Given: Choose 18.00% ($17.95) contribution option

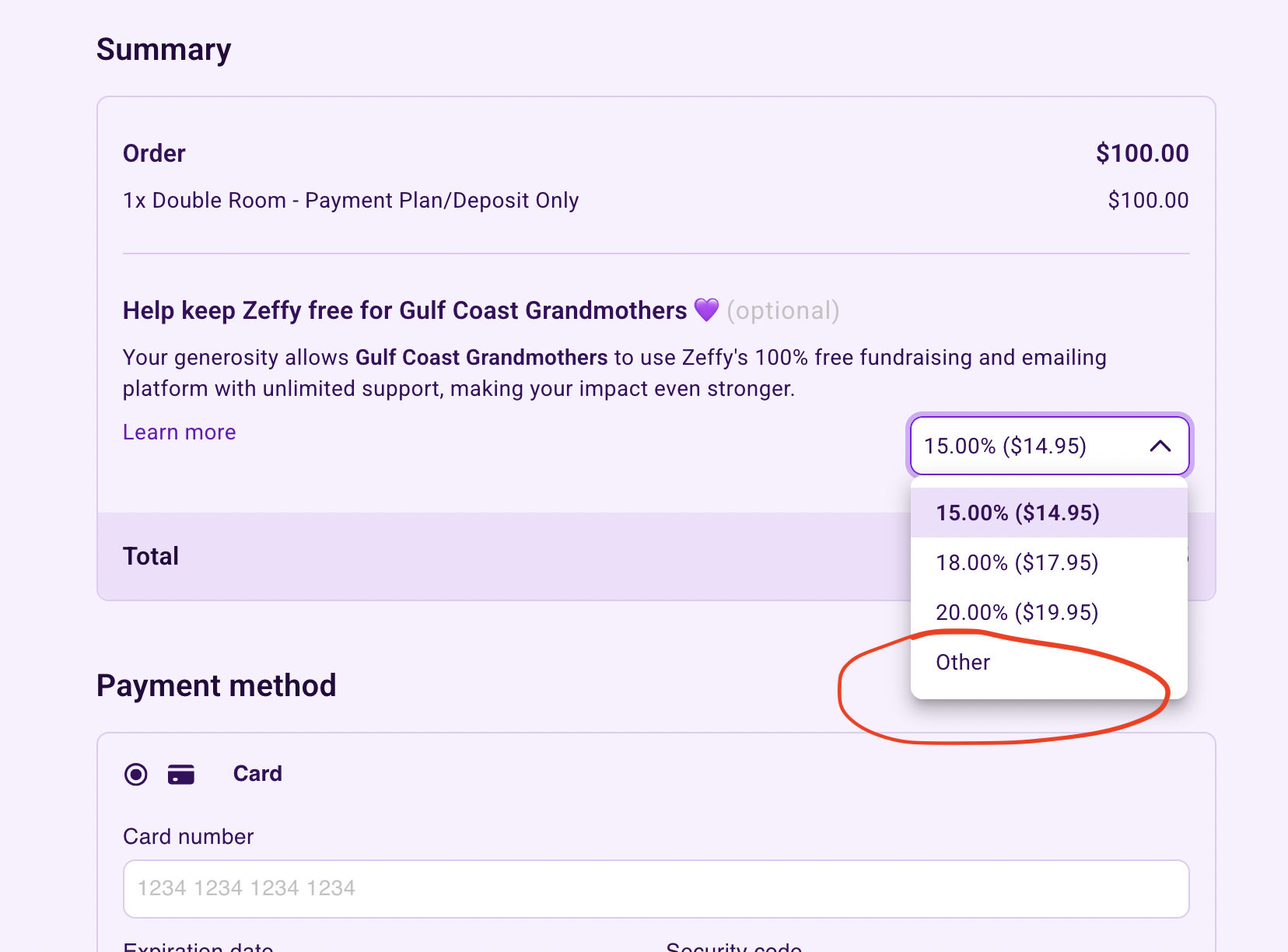Looking at the screenshot, I should pyautogui.click(x=1048, y=562).
